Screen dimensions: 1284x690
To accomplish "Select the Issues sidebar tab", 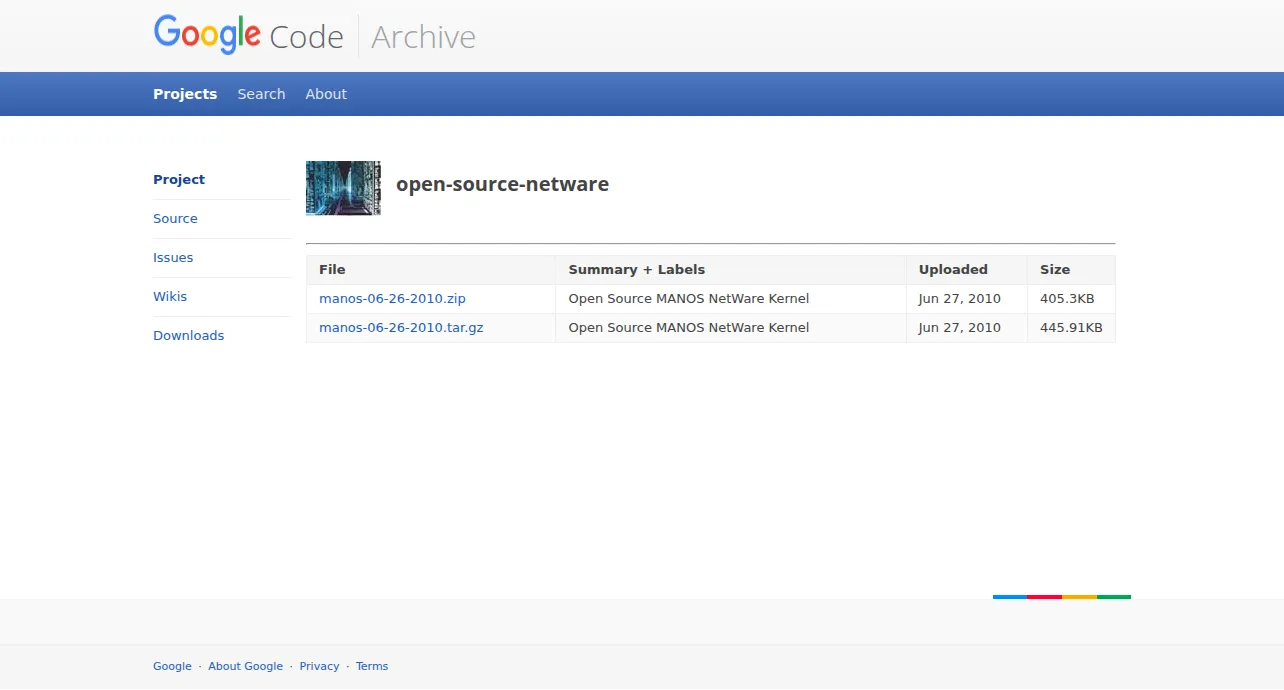I will 173,258.
